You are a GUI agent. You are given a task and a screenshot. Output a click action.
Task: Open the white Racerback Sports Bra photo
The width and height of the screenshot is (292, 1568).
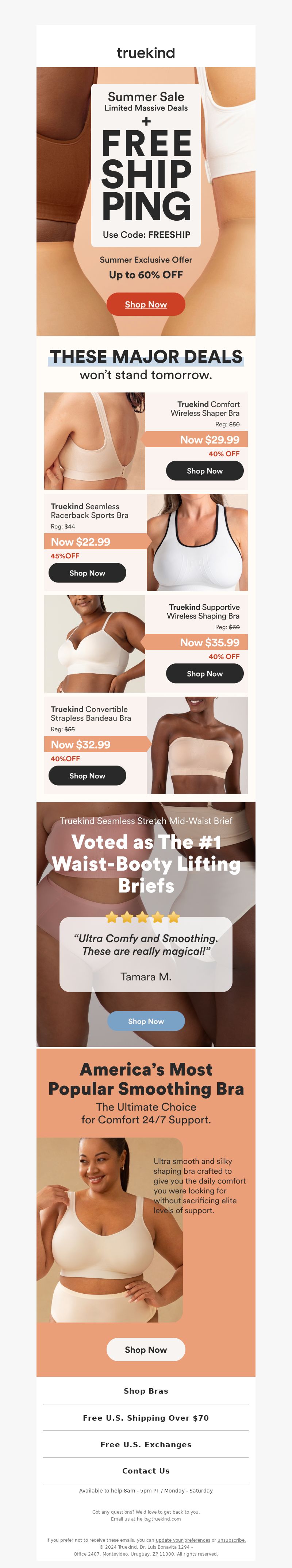tap(197, 542)
